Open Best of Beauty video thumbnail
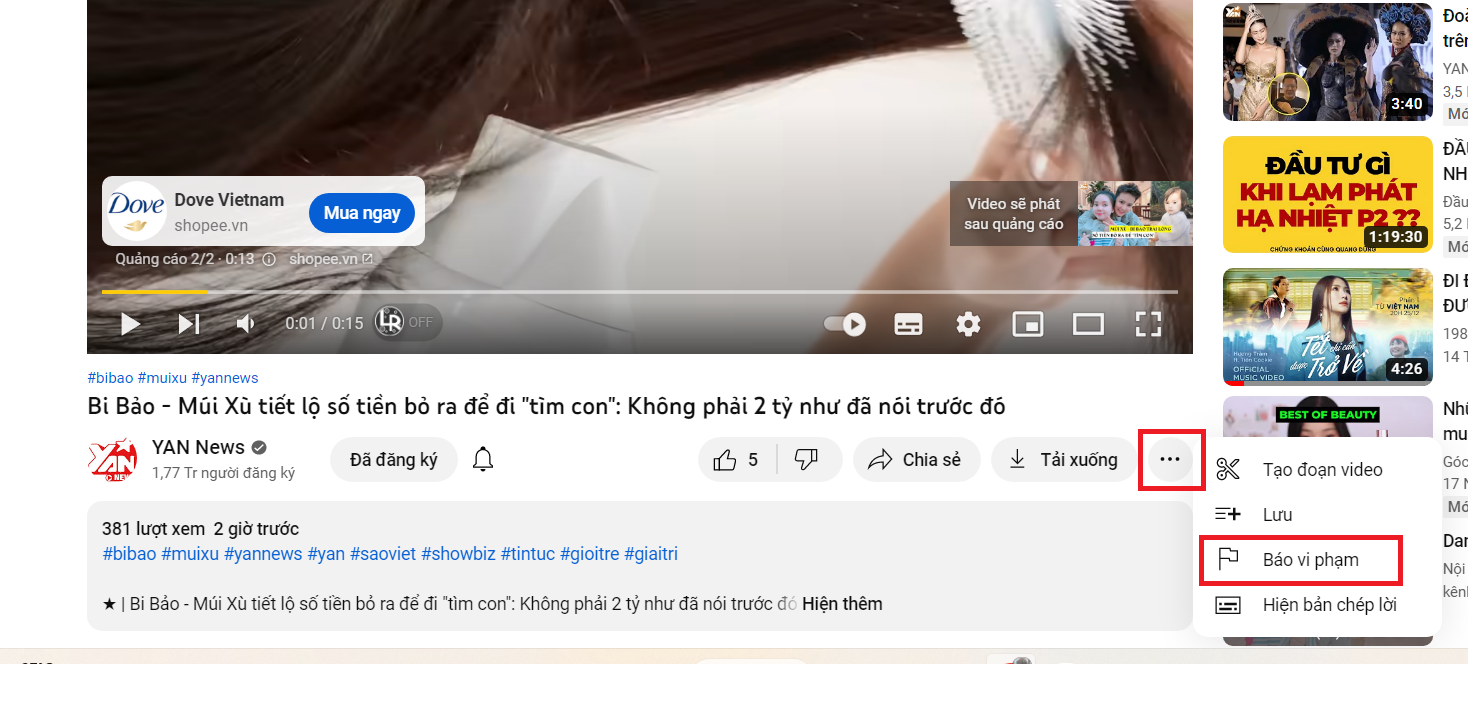This screenshot has height=707, width=1468. coord(1328,417)
